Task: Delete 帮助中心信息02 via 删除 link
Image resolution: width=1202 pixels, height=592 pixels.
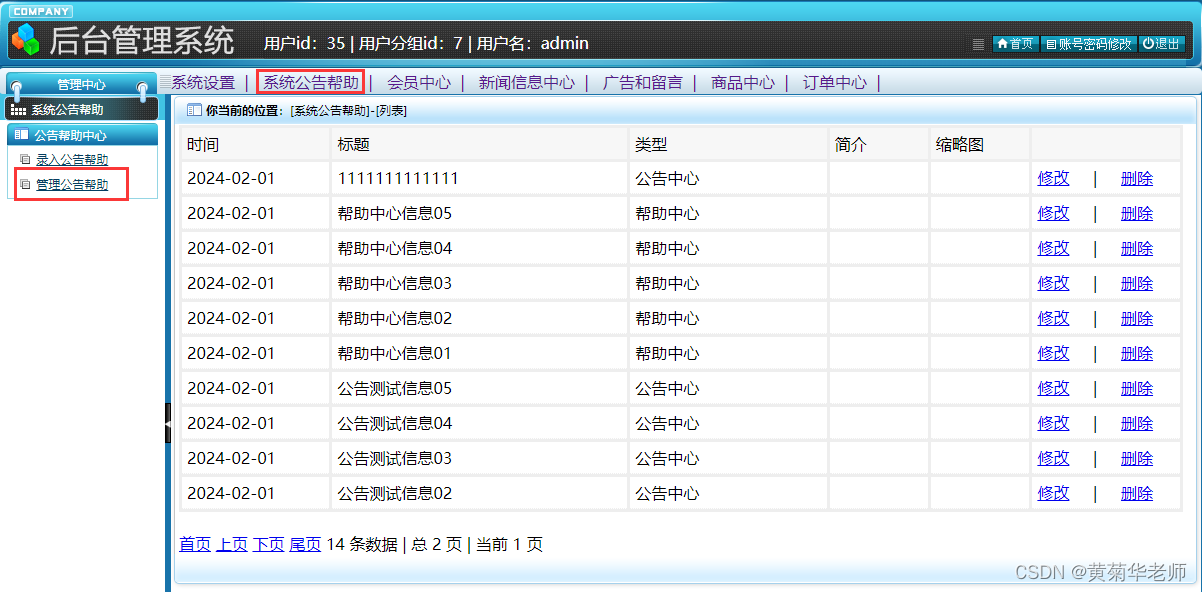Action: (1137, 319)
